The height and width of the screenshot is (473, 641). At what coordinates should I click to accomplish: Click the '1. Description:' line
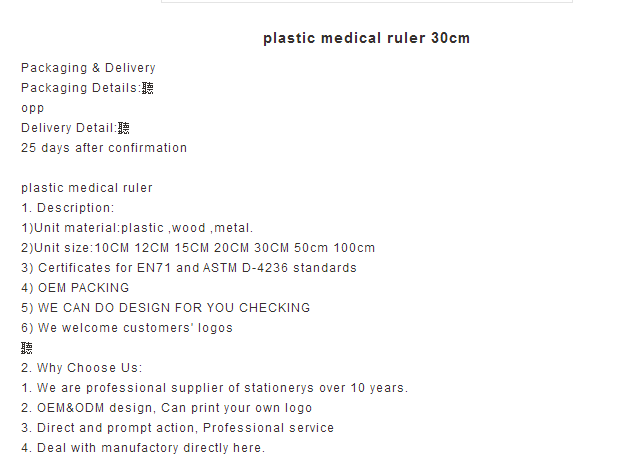(68, 208)
